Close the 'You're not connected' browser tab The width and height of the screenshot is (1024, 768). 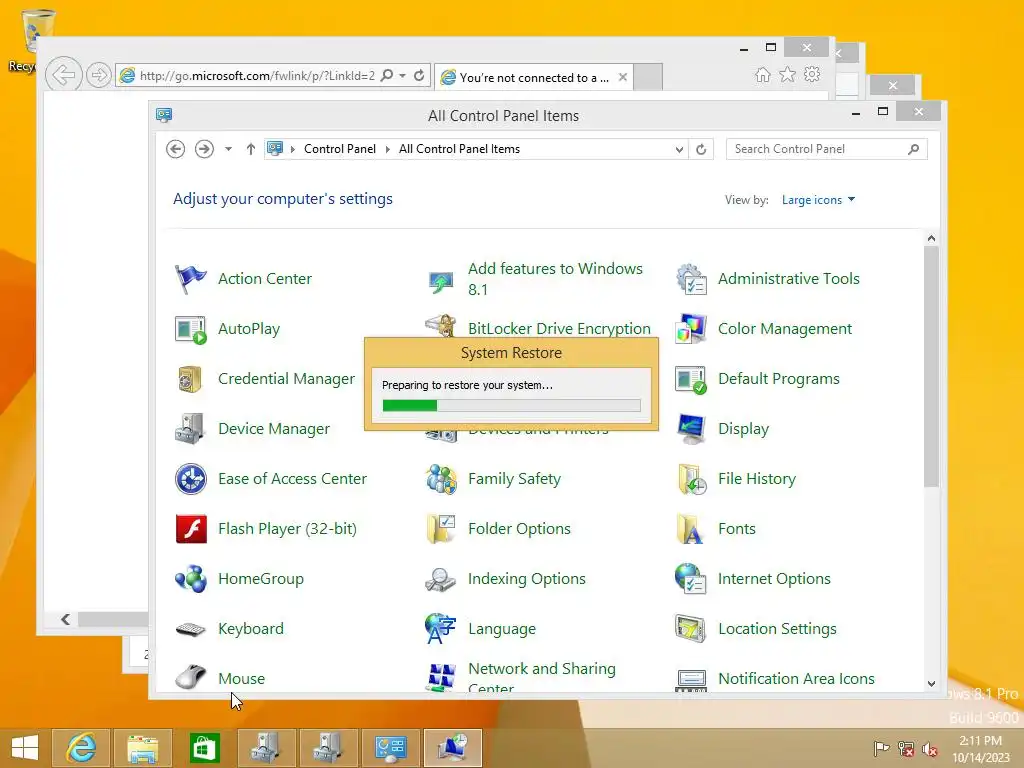click(623, 77)
